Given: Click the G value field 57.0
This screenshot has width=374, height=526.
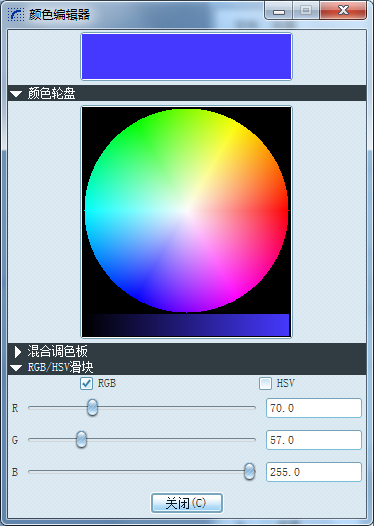Looking at the screenshot, I should pos(314,440).
